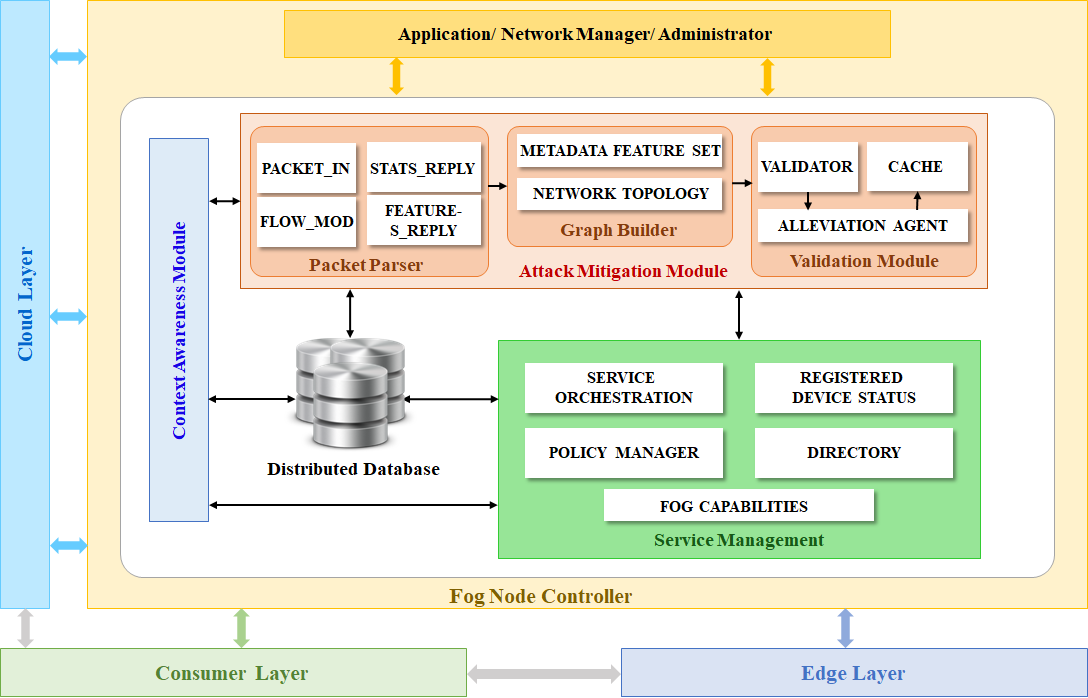Click the right orange double arrow under Application bar
Viewport: 1088px width, 698px height.
point(768,77)
